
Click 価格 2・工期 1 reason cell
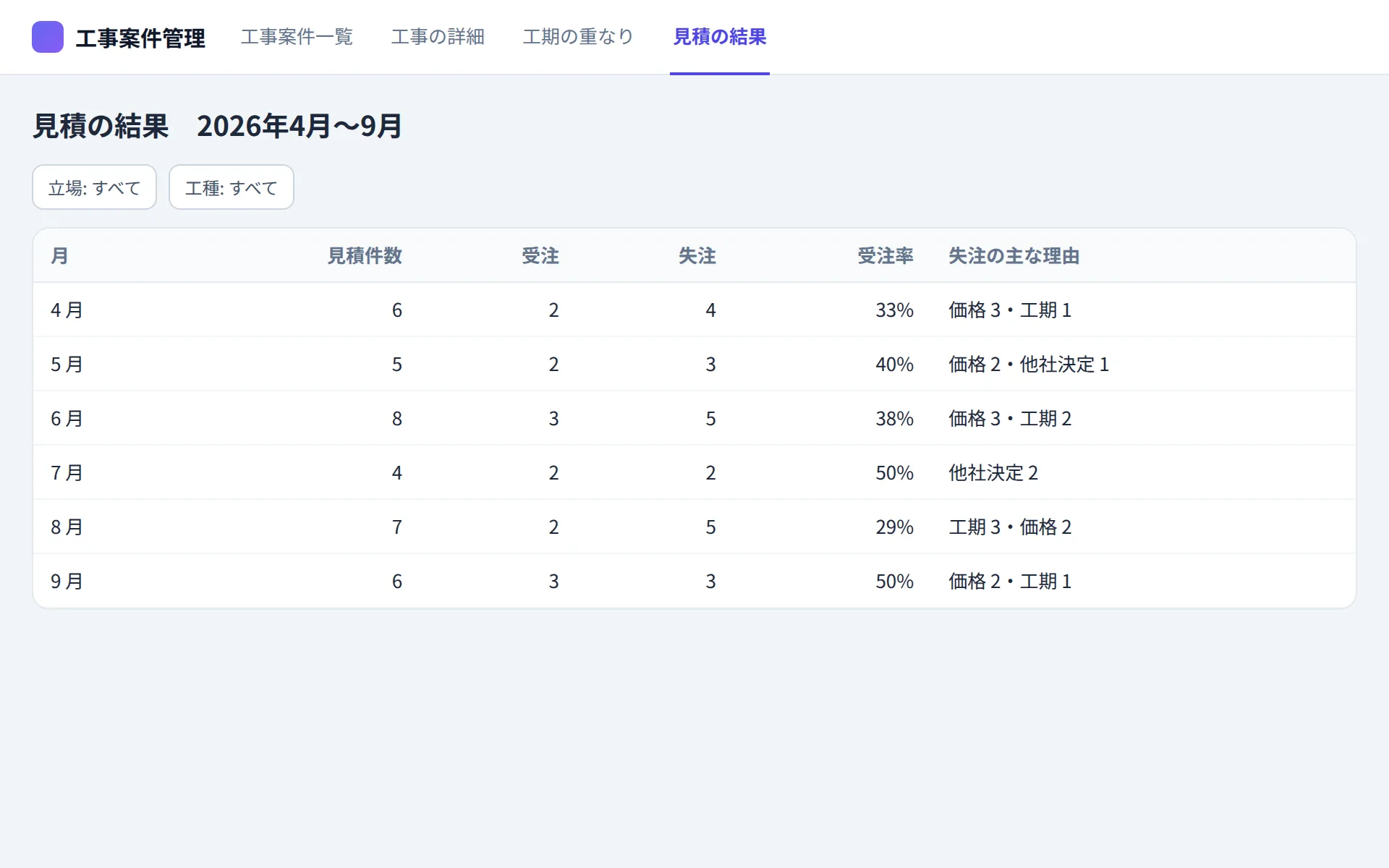pos(1010,582)
